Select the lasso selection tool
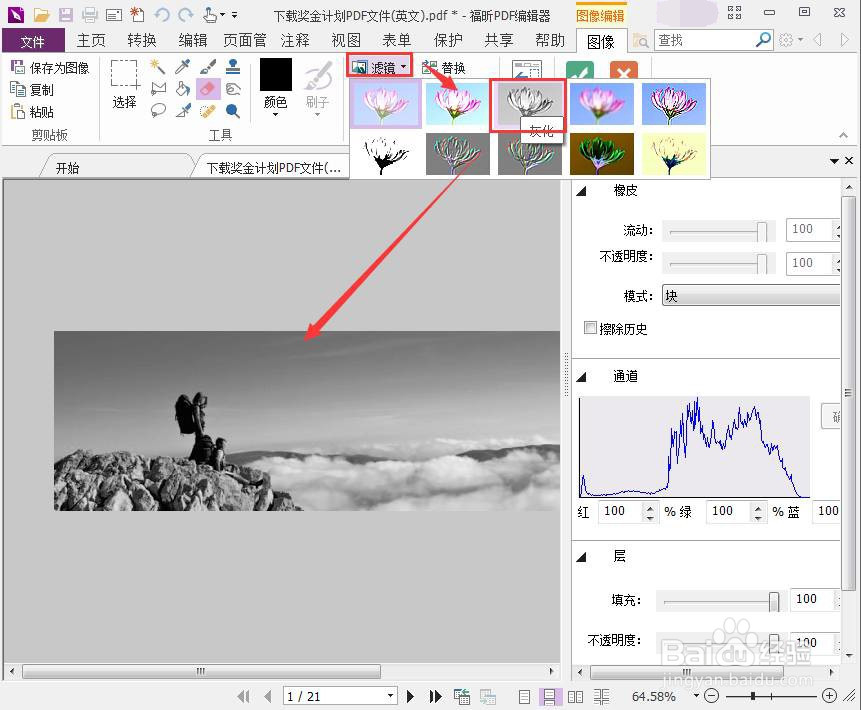The image size is (861, 710). [x=158, y=110]
